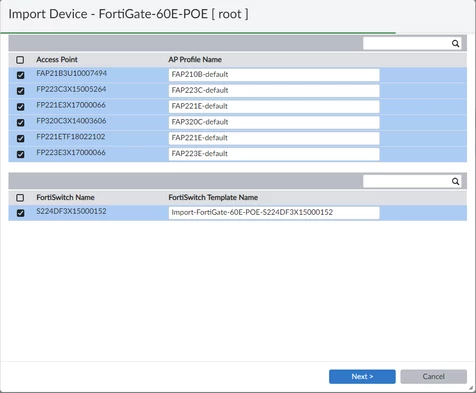This screenshot has height=393, width=476.
Task: Select access point name FP221E3X17000066
Action: pos(71,105)
